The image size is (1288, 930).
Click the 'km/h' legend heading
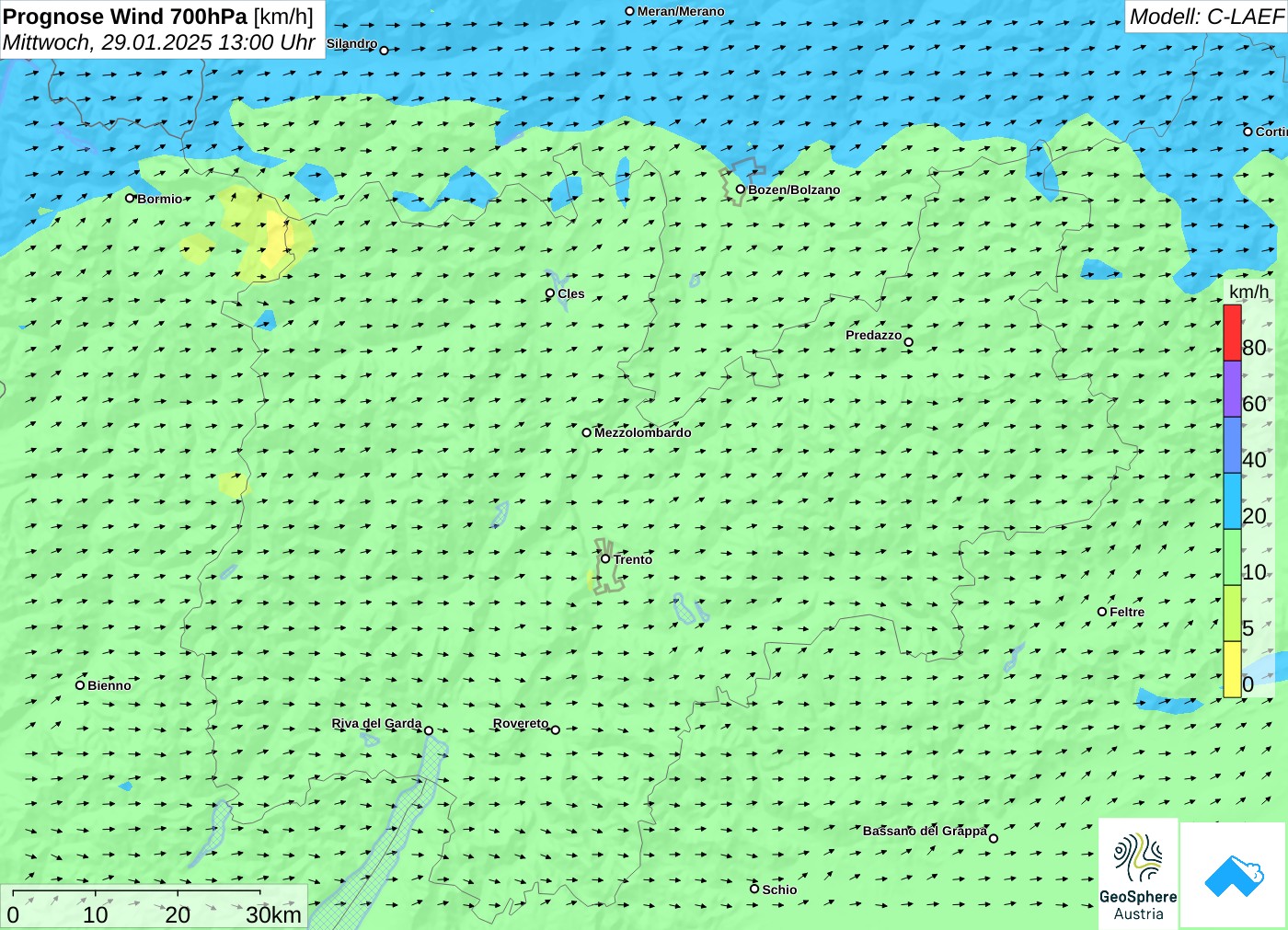pyautogui.click(x=1248, y=292)
